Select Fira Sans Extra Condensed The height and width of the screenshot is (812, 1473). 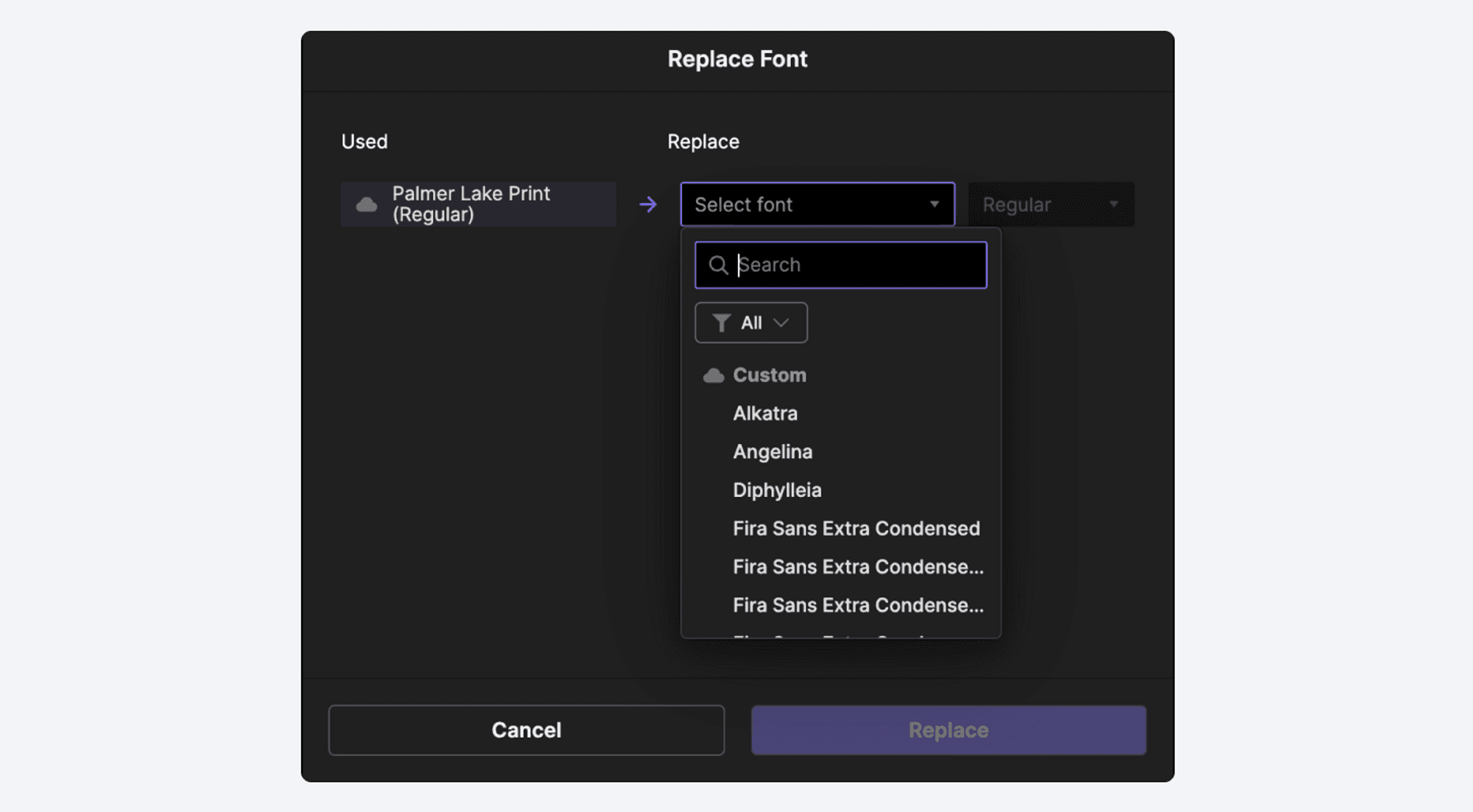pyautogui.click(x=857, y=528)
